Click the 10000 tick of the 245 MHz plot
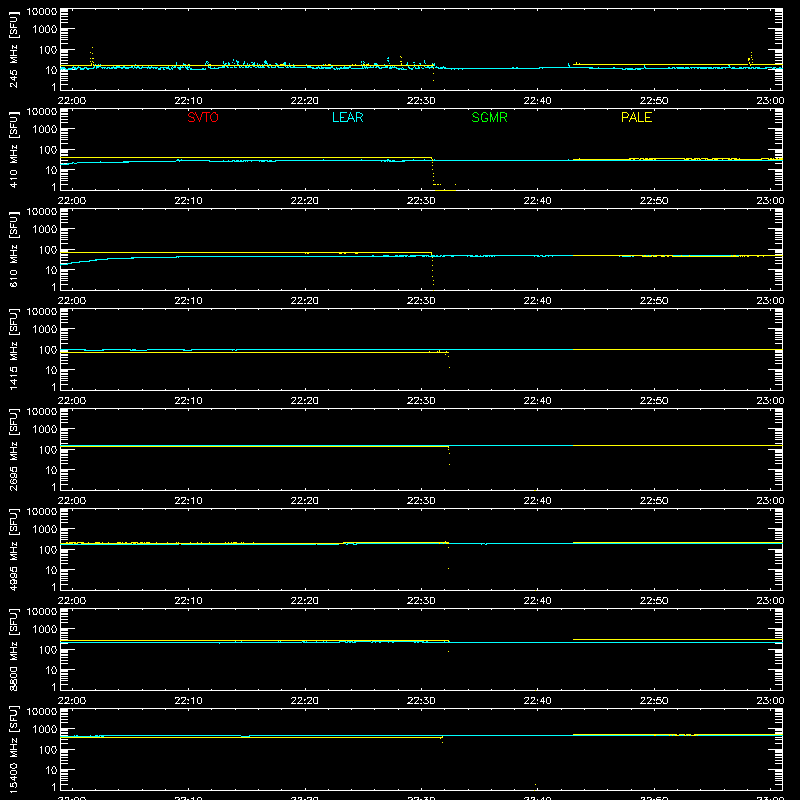 [42, 12]
